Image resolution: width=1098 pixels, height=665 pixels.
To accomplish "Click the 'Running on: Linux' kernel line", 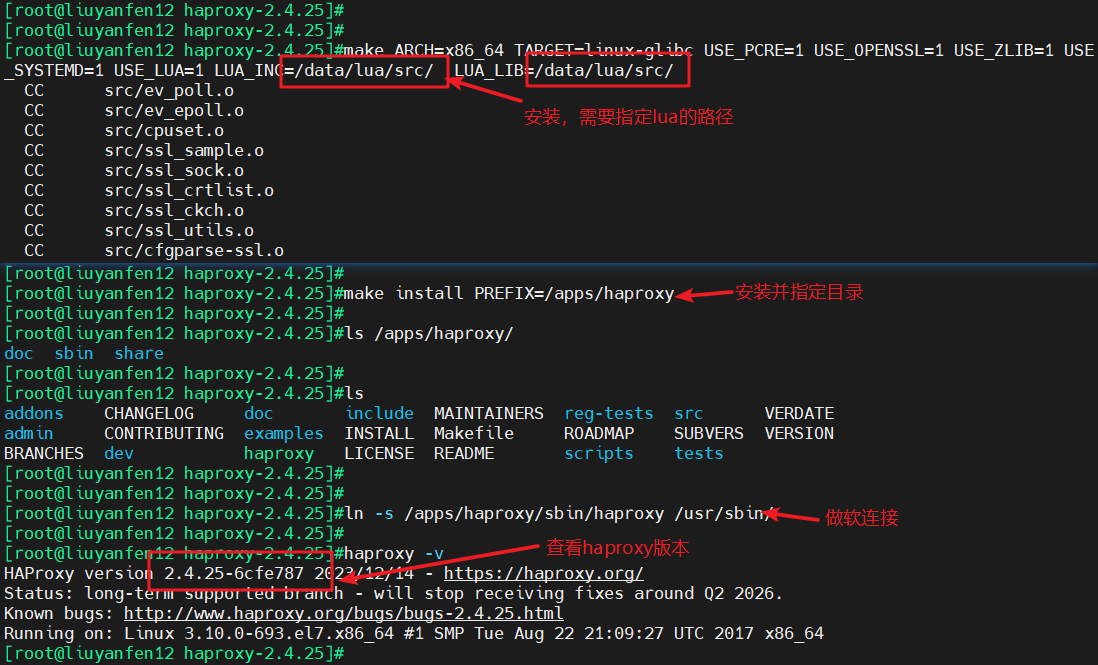I will [x=414, y=634].
